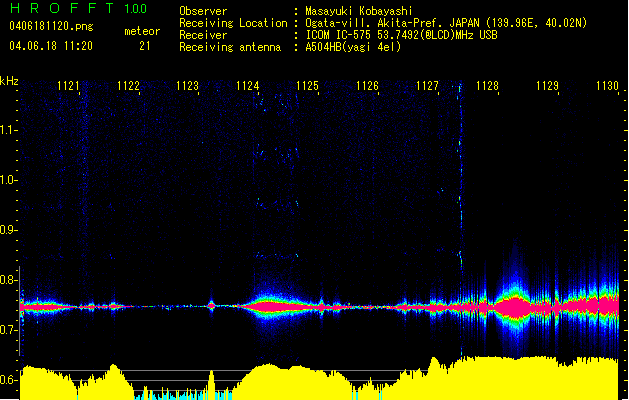Click the small signal burst after 1123

(211, 306)
